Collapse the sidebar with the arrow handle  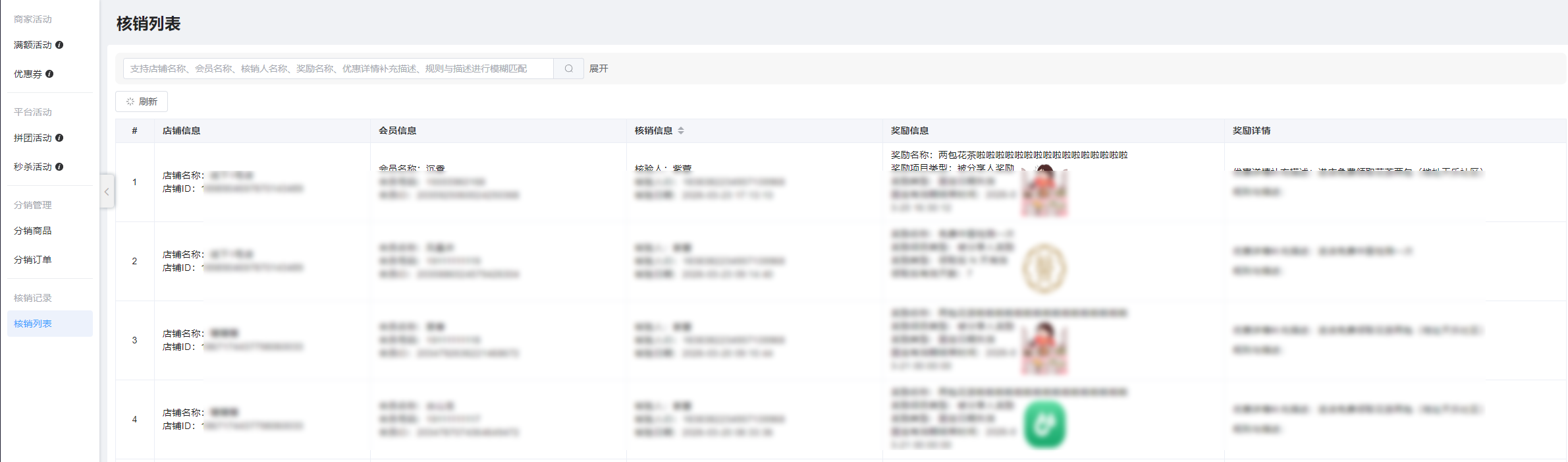click(107, 192)
